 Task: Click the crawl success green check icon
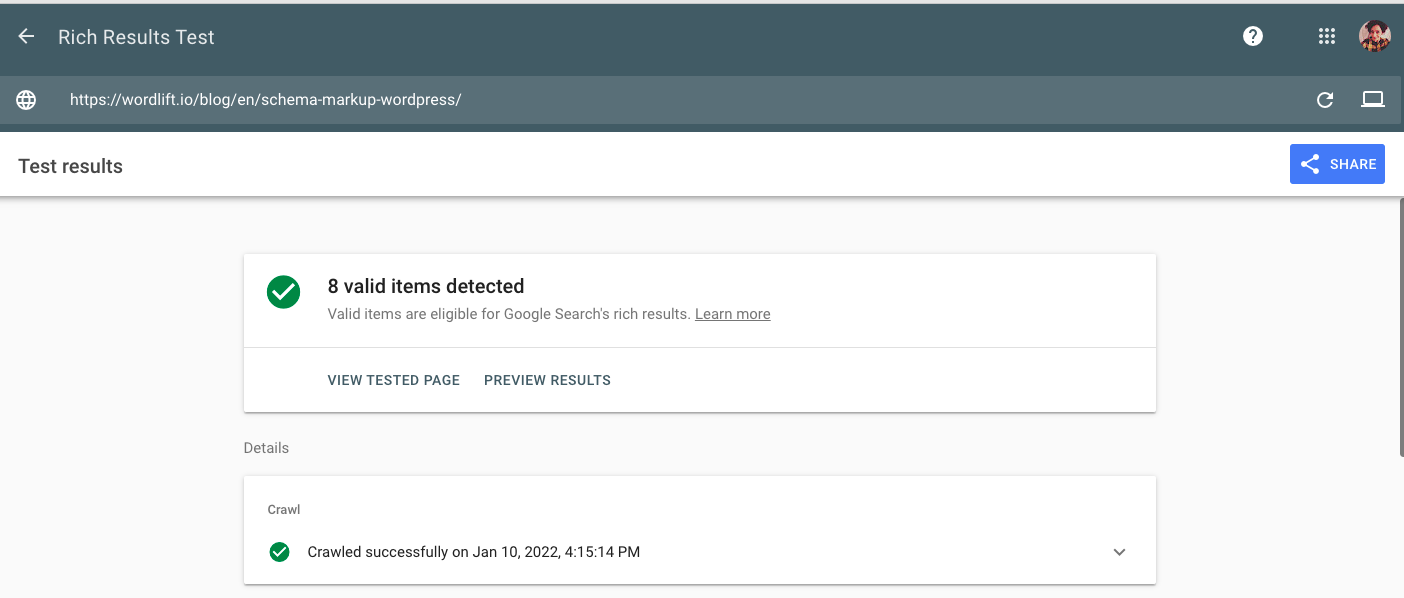point(280,552)
